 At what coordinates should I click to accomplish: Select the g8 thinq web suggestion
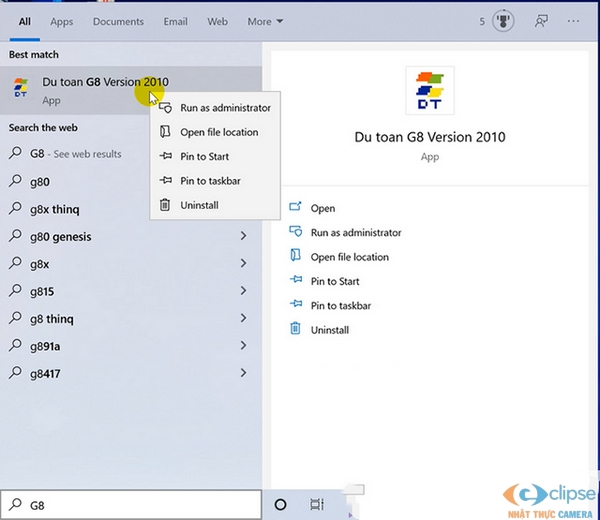tap(131, 318)
